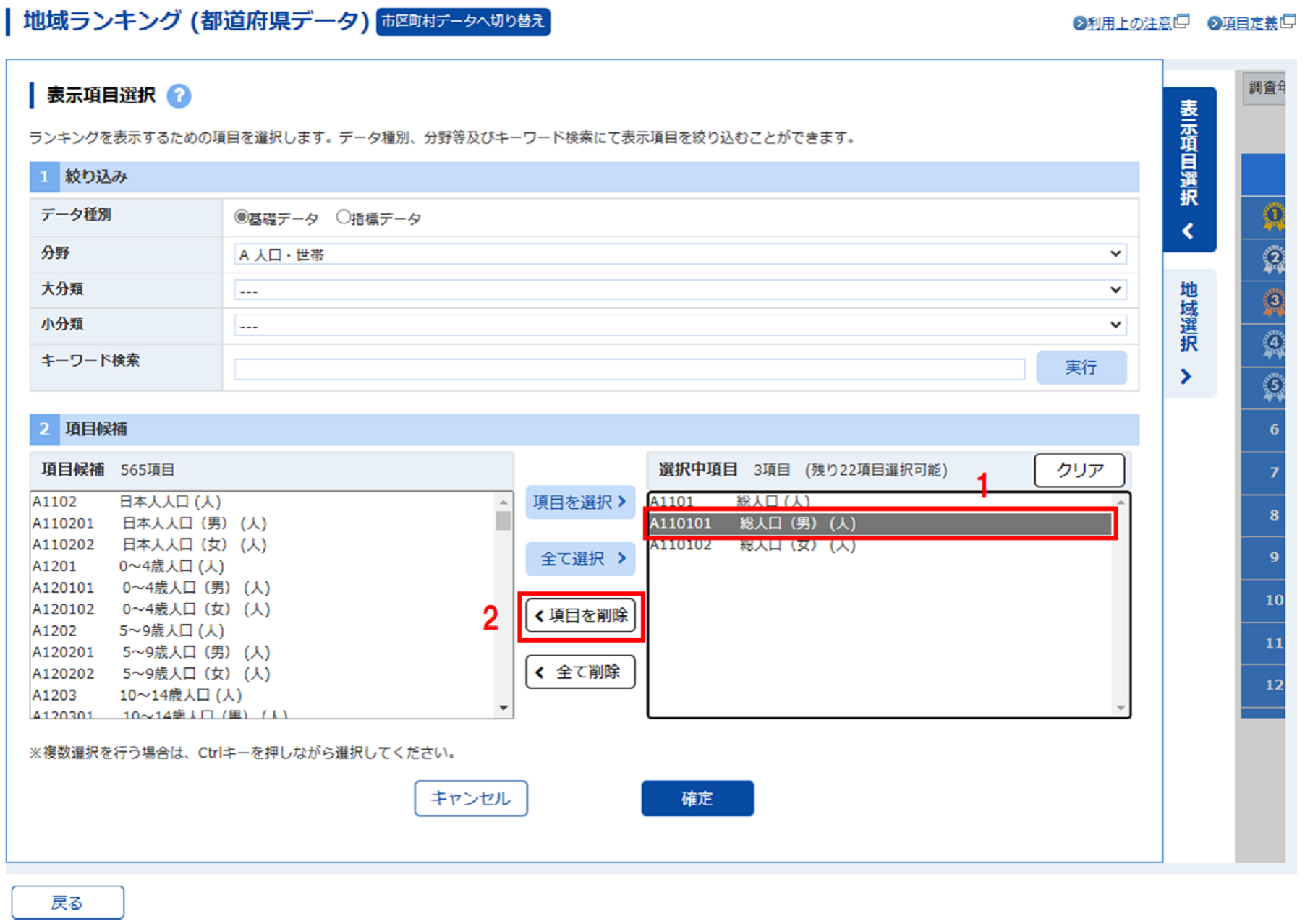Viewport: 1305px width, 924px height.
Task: Click the candidate list scrollbar thumb
Action: click(x=503, y=521)
